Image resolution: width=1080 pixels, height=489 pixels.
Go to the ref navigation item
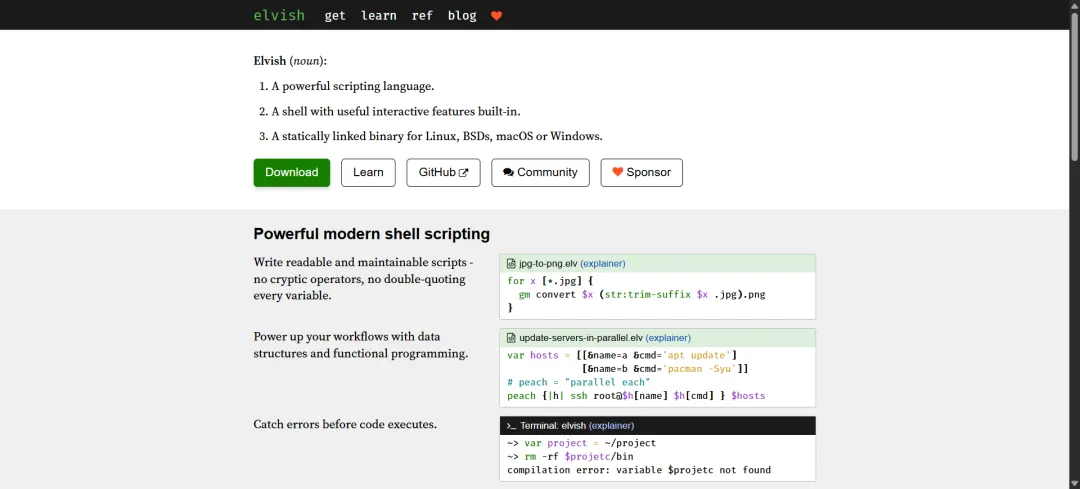click(x=422, y=15)
